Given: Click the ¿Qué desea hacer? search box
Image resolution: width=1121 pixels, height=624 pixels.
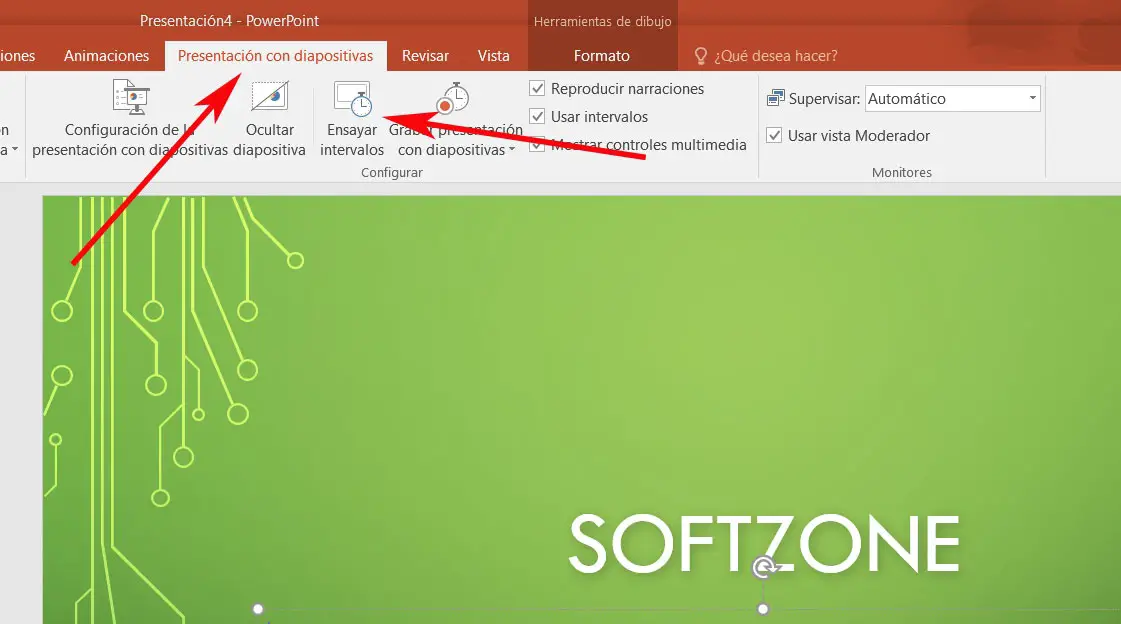Looking at the screenshot, I should (776, 56).
